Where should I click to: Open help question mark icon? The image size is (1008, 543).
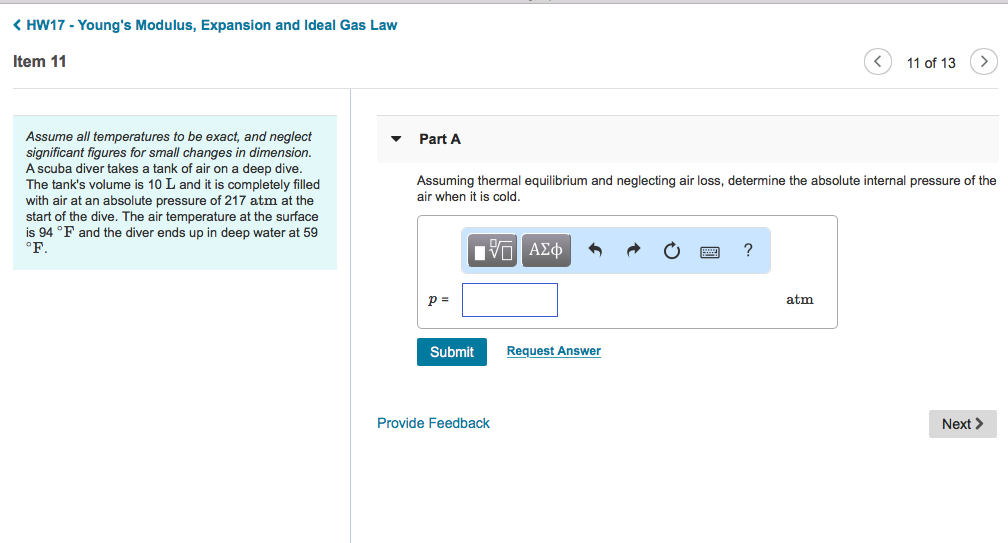pos(749,250)
